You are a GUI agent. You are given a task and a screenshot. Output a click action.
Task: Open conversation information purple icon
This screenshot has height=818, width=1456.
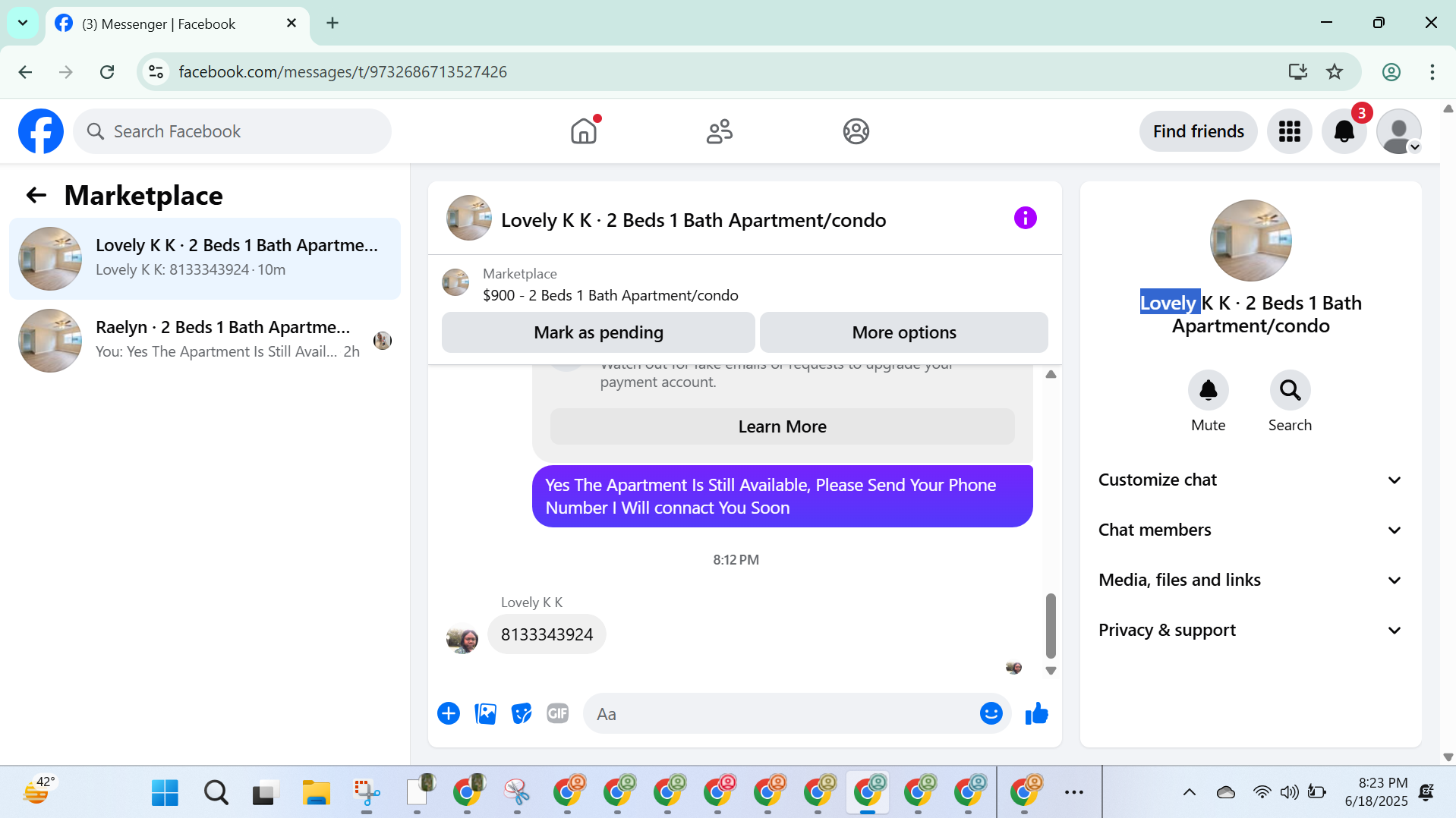click(1025, 219)
